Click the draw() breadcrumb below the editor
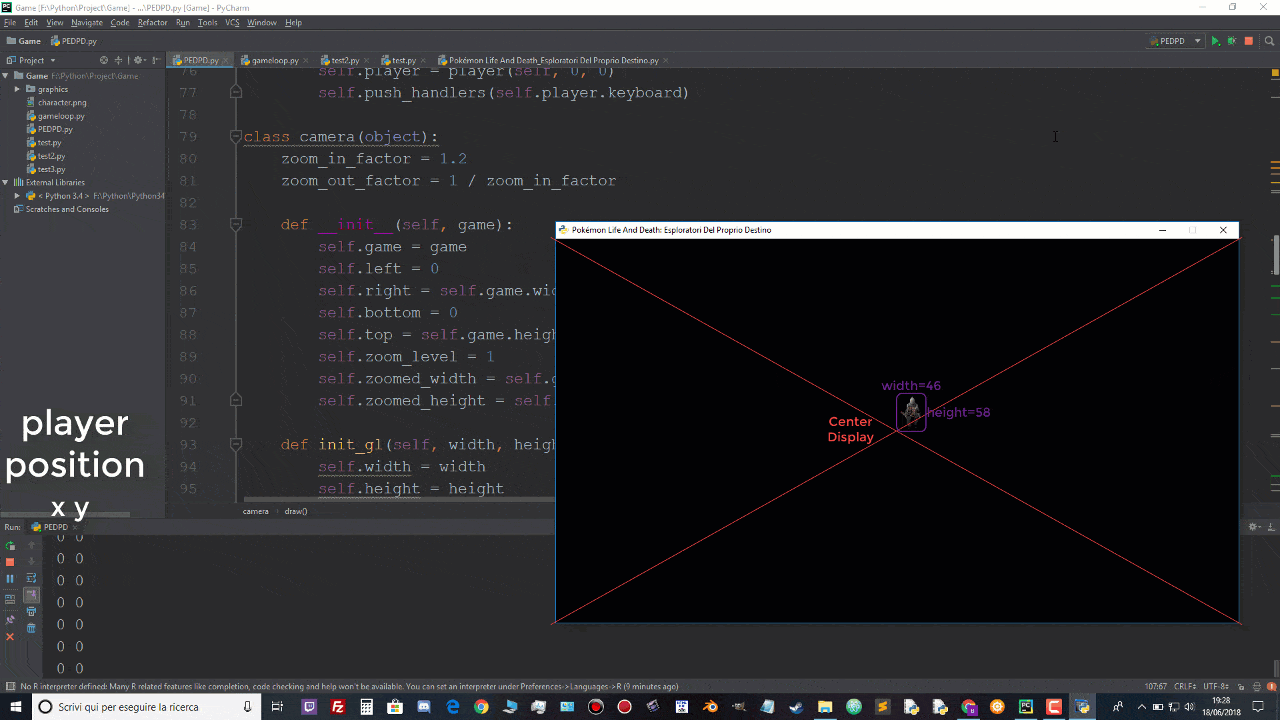Viewport: 1280px width, 720px height. [296, 511]
